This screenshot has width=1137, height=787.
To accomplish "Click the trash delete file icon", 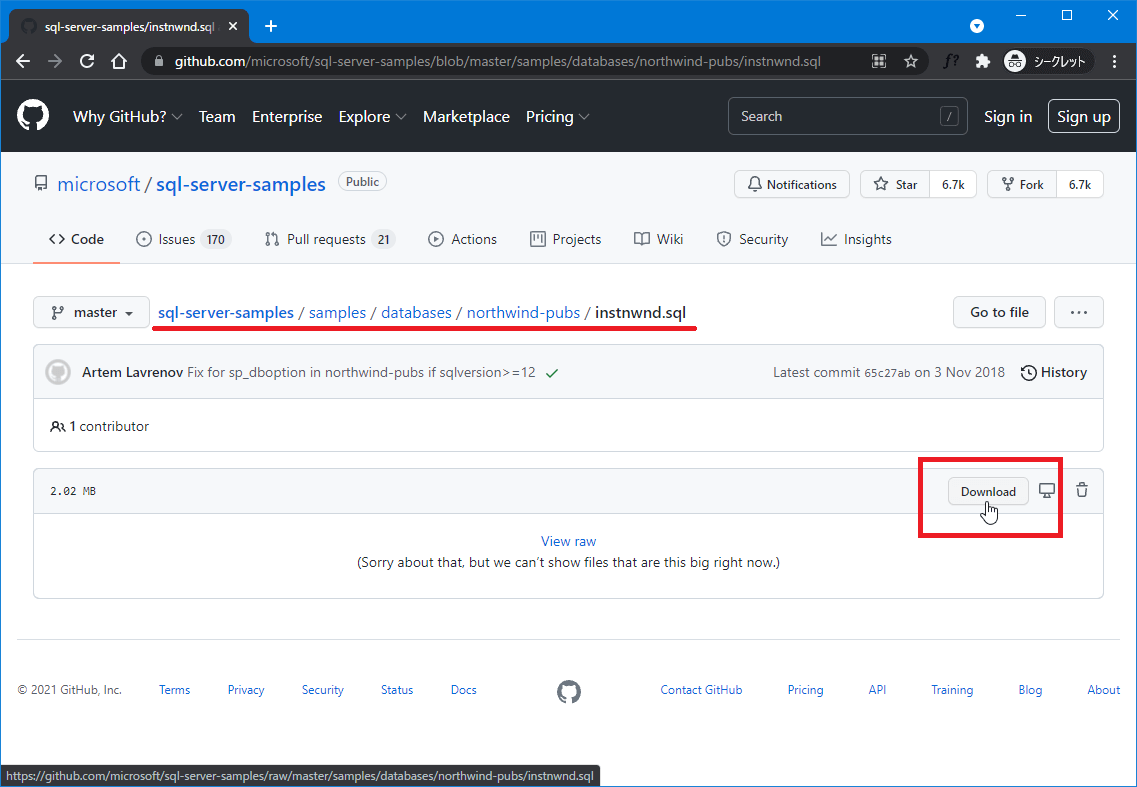I will point(1082,490).
